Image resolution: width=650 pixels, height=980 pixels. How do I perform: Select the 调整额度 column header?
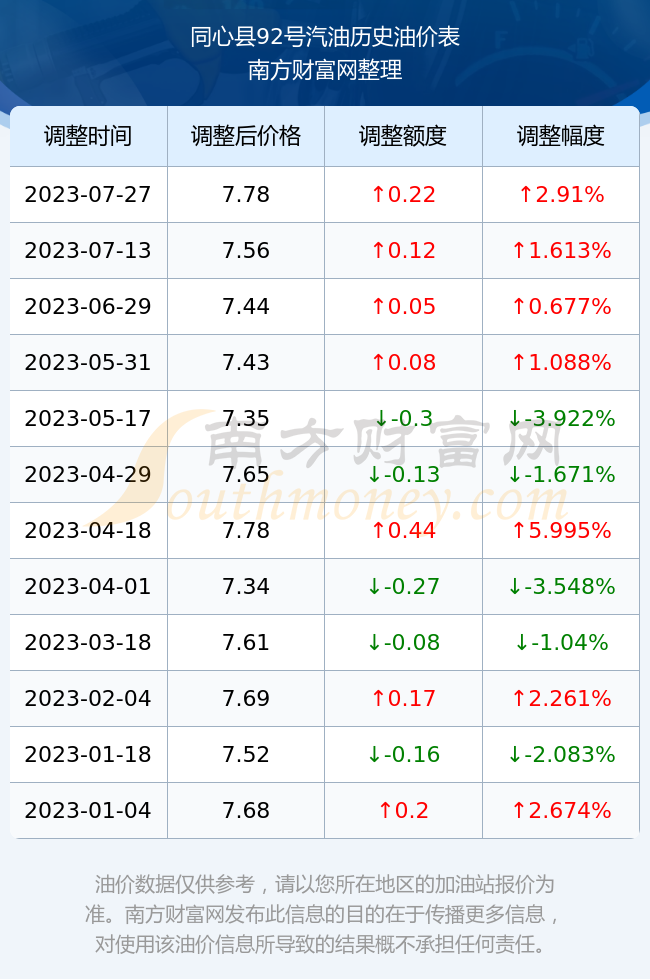coord(403,136)
